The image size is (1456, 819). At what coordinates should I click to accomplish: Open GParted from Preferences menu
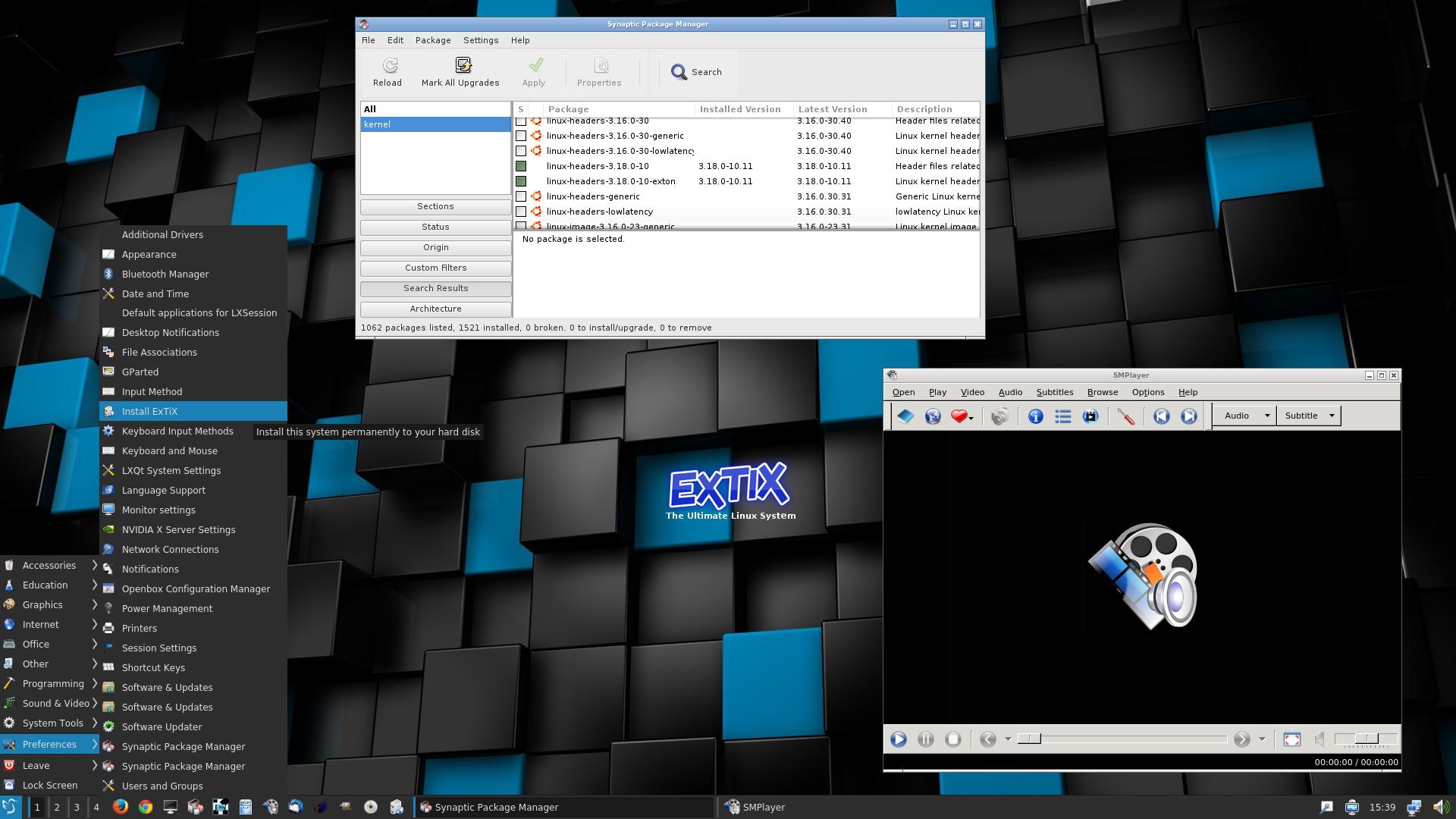(193, 372)
